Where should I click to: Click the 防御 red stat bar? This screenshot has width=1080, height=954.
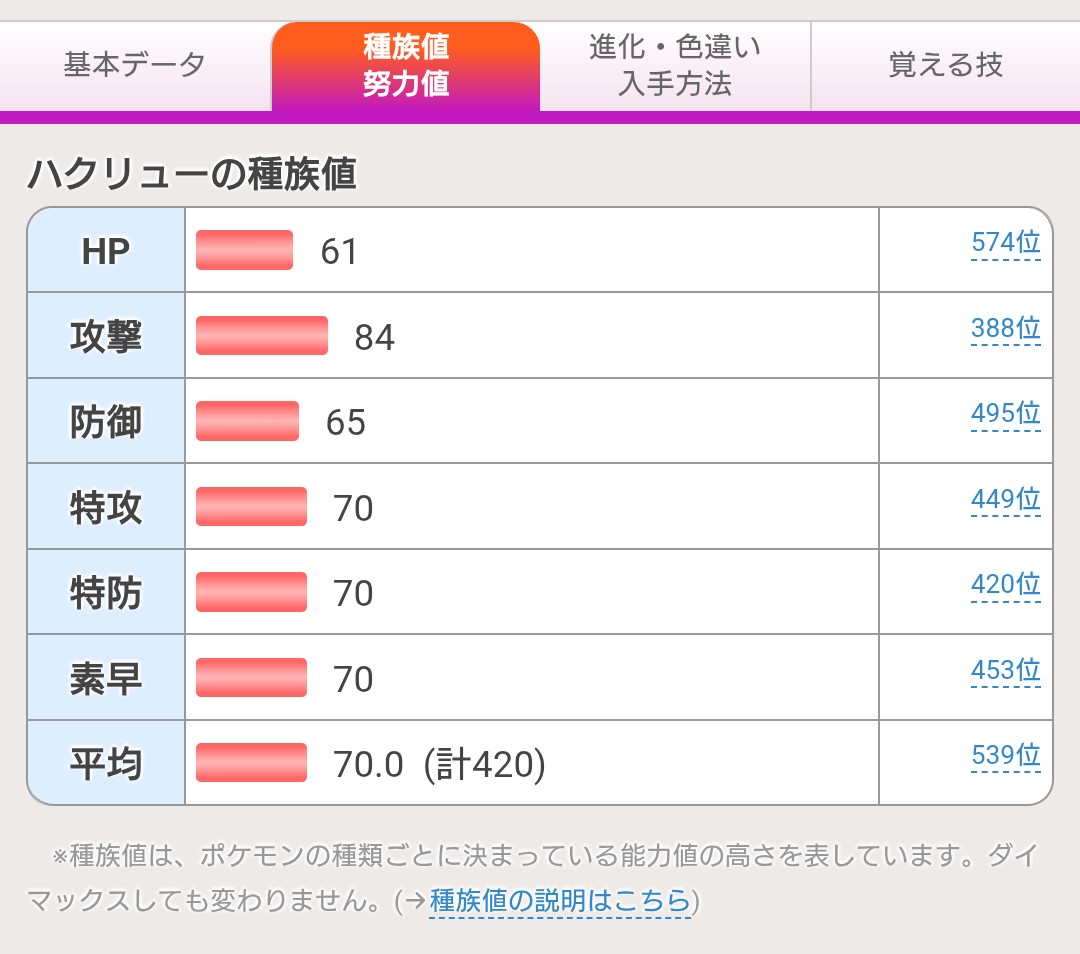(247, 421)
